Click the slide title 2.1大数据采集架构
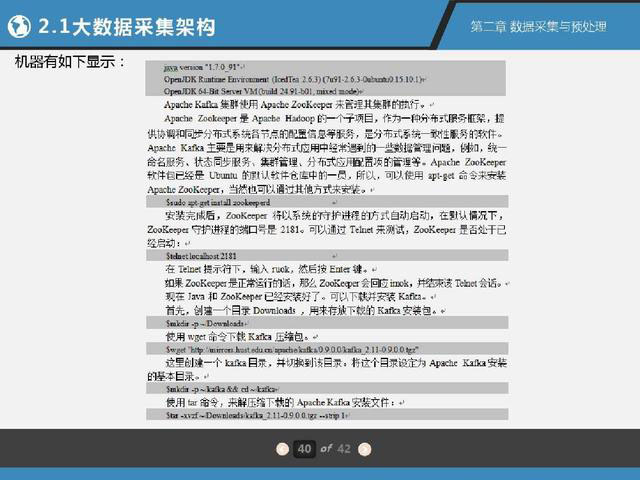Image resolution: width=640 pixels, height=480 pixels. [124, 25]
